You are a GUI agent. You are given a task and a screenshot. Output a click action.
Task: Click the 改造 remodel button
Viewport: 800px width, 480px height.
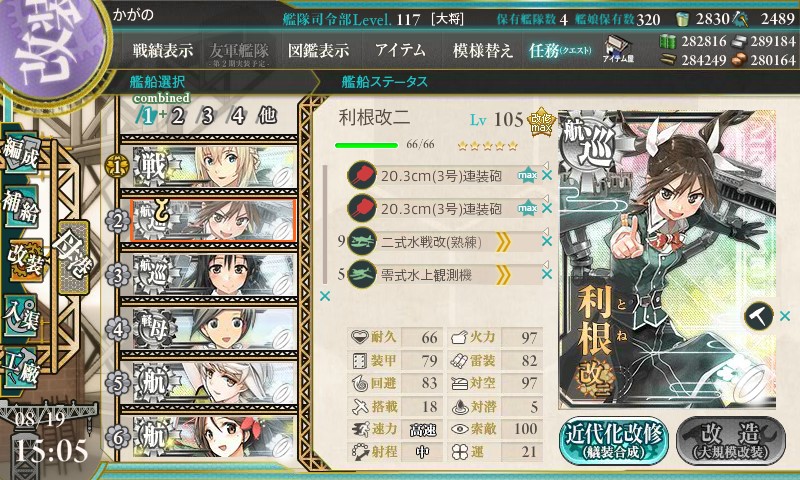coord(731,441)
